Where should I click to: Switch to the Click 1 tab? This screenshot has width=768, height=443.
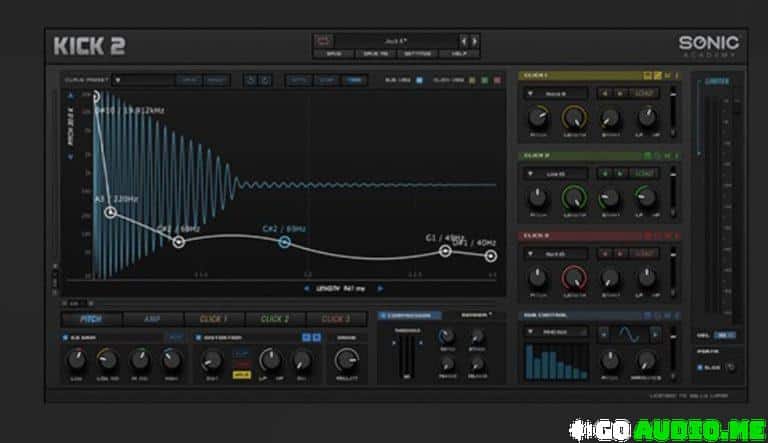click(214, 319)
